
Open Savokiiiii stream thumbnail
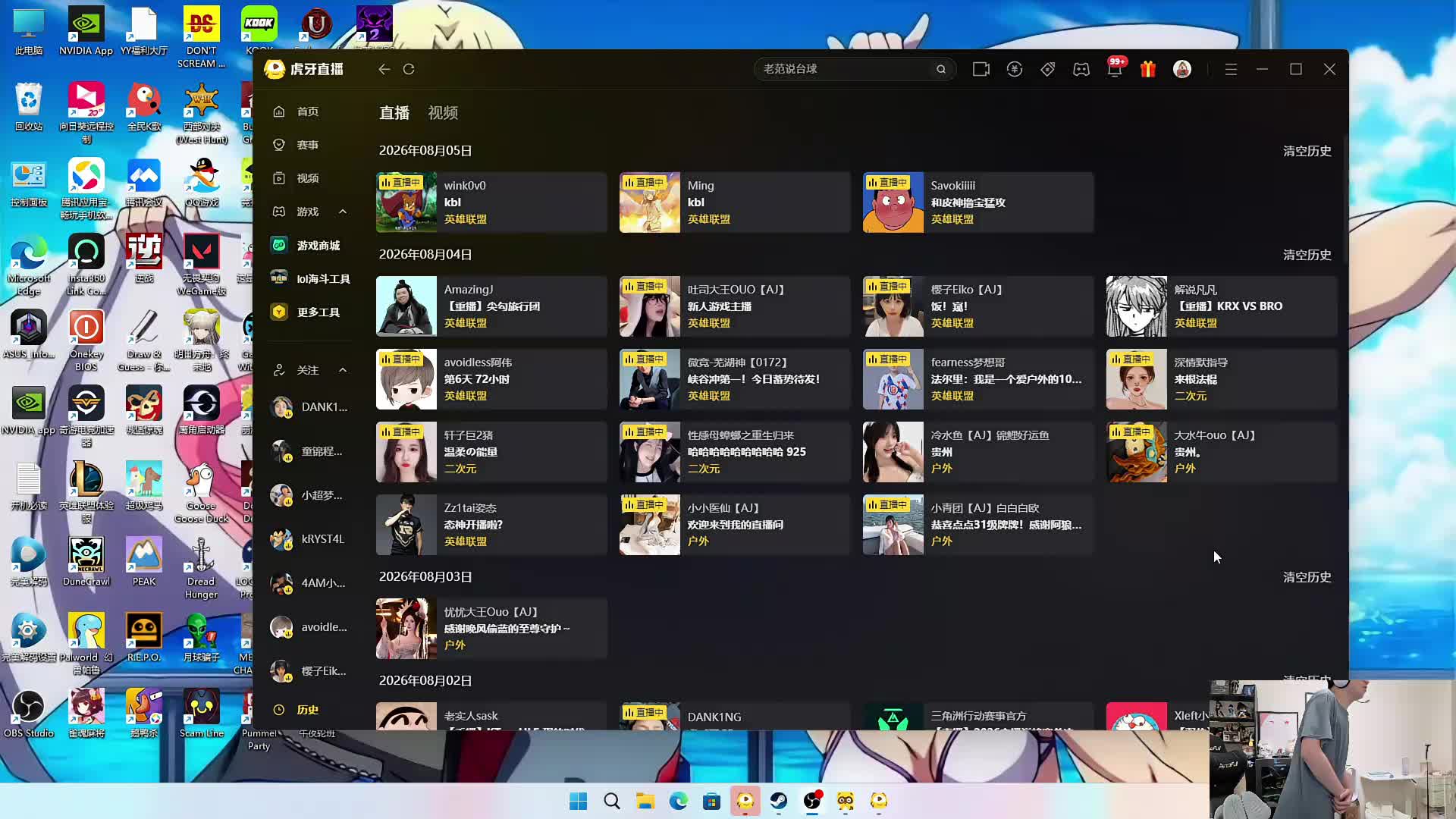pos(893,202)
